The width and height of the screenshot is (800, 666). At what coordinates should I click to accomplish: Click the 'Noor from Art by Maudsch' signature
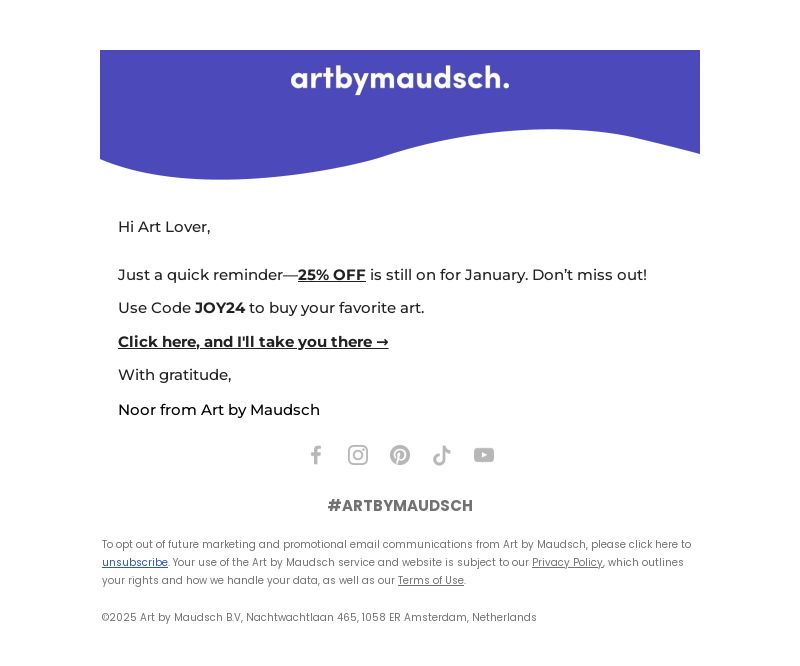coord(219,410)
